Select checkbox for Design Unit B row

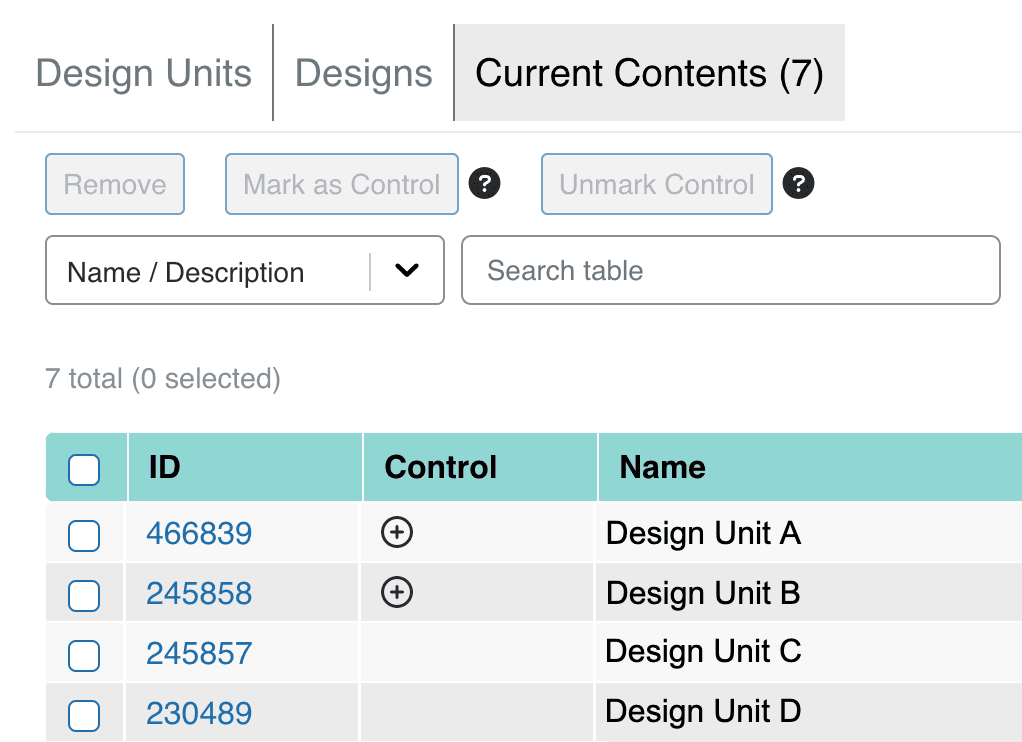84,595
